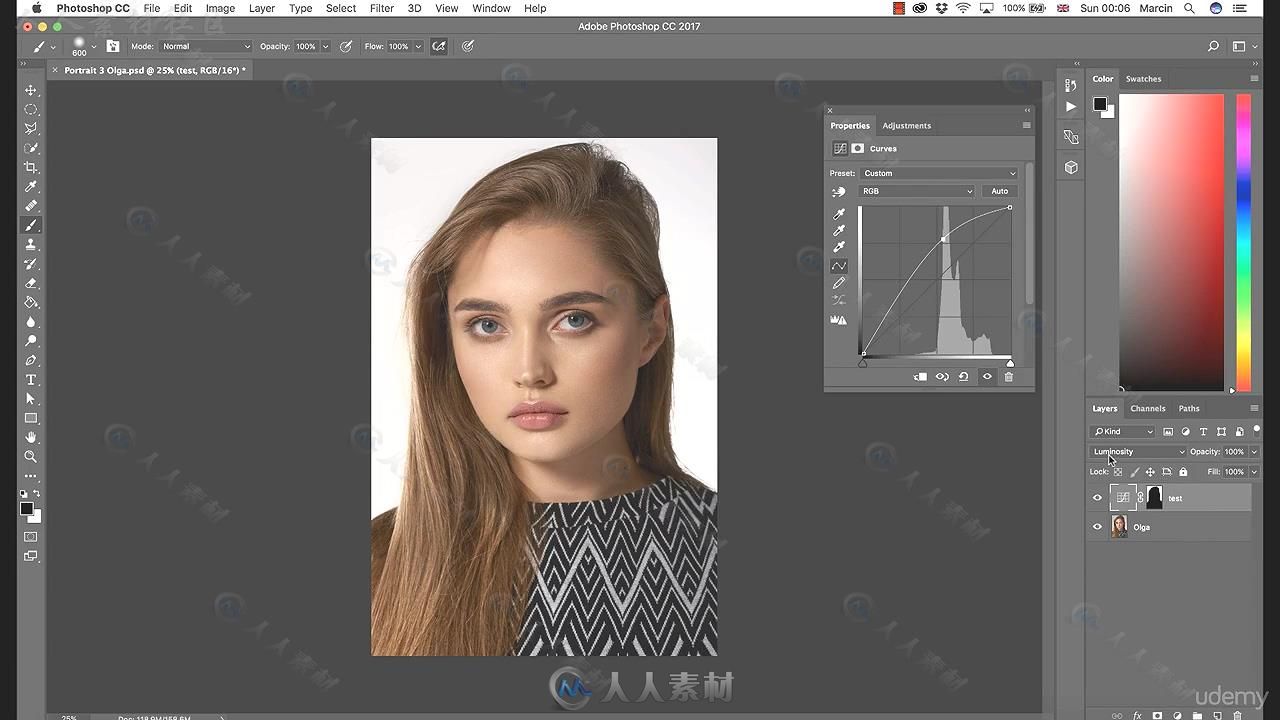Open the Image menu
Screen dimensions: 1280x720
pos(220,8)
